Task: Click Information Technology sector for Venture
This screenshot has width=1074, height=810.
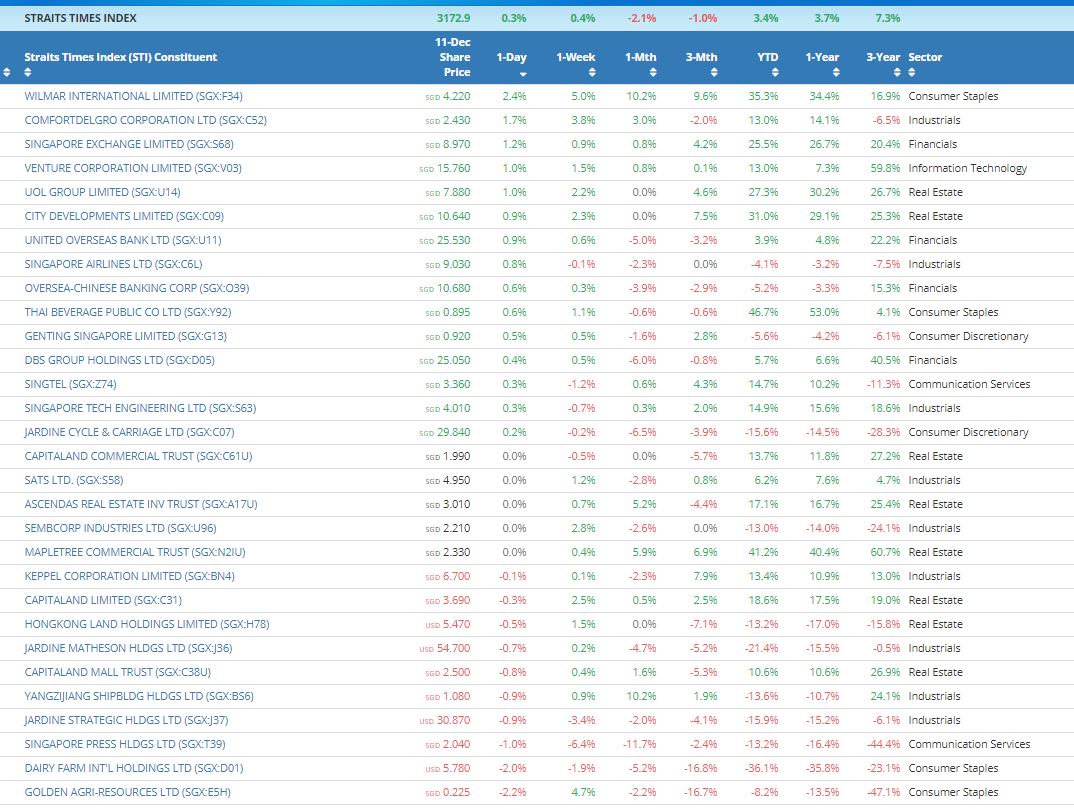Action: (x=967, y=168)
